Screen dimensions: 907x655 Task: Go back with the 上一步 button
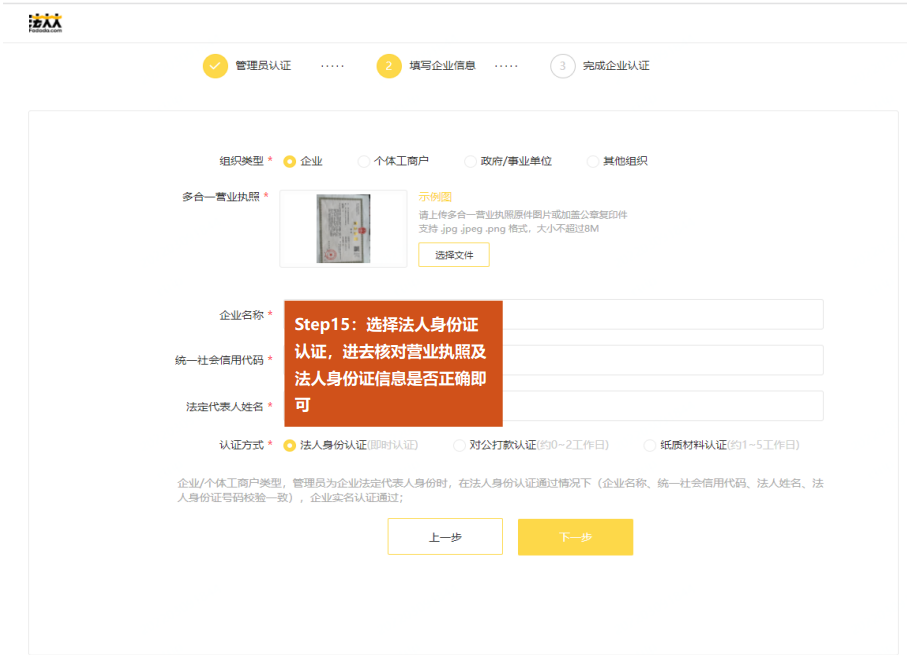tap(445, 537)
